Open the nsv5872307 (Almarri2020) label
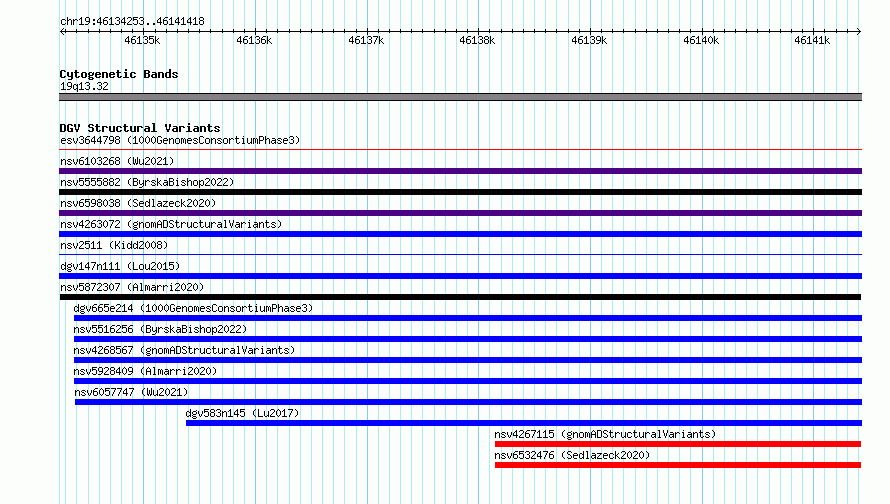890x504 pixels. coord(132,287)
